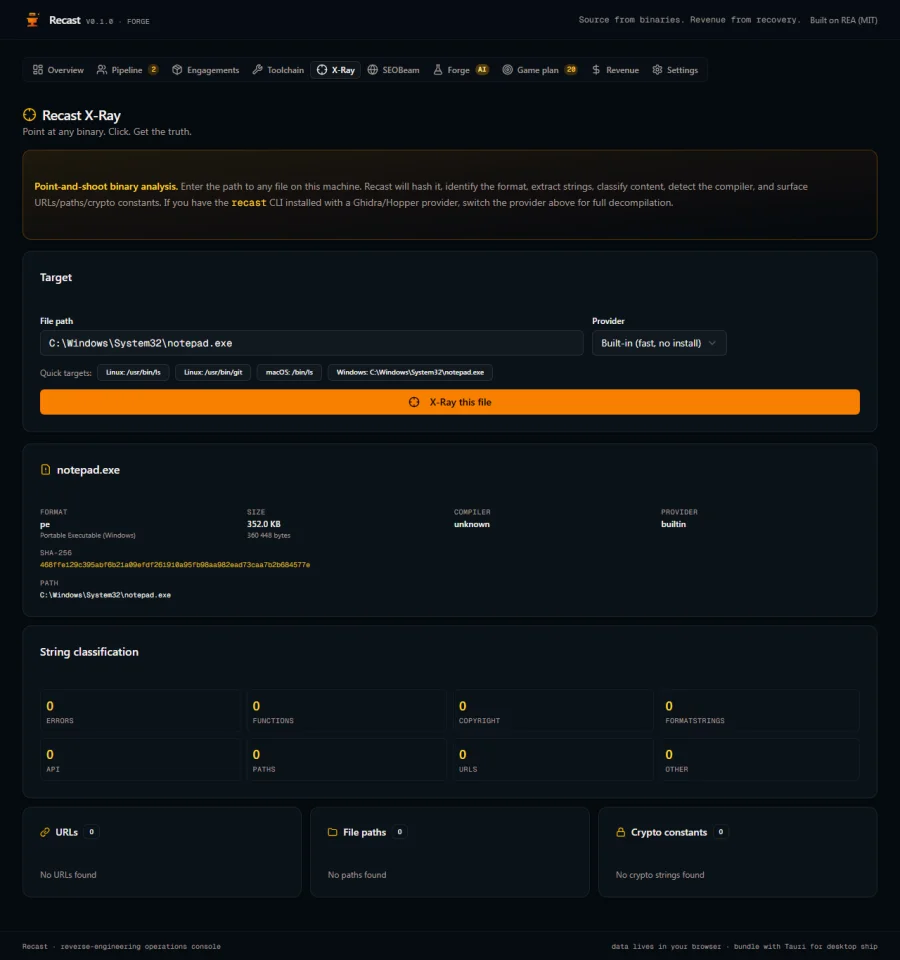Click the 'Built on REA (MIT)' text
900x960 pixels.
(x=844, y=20)
